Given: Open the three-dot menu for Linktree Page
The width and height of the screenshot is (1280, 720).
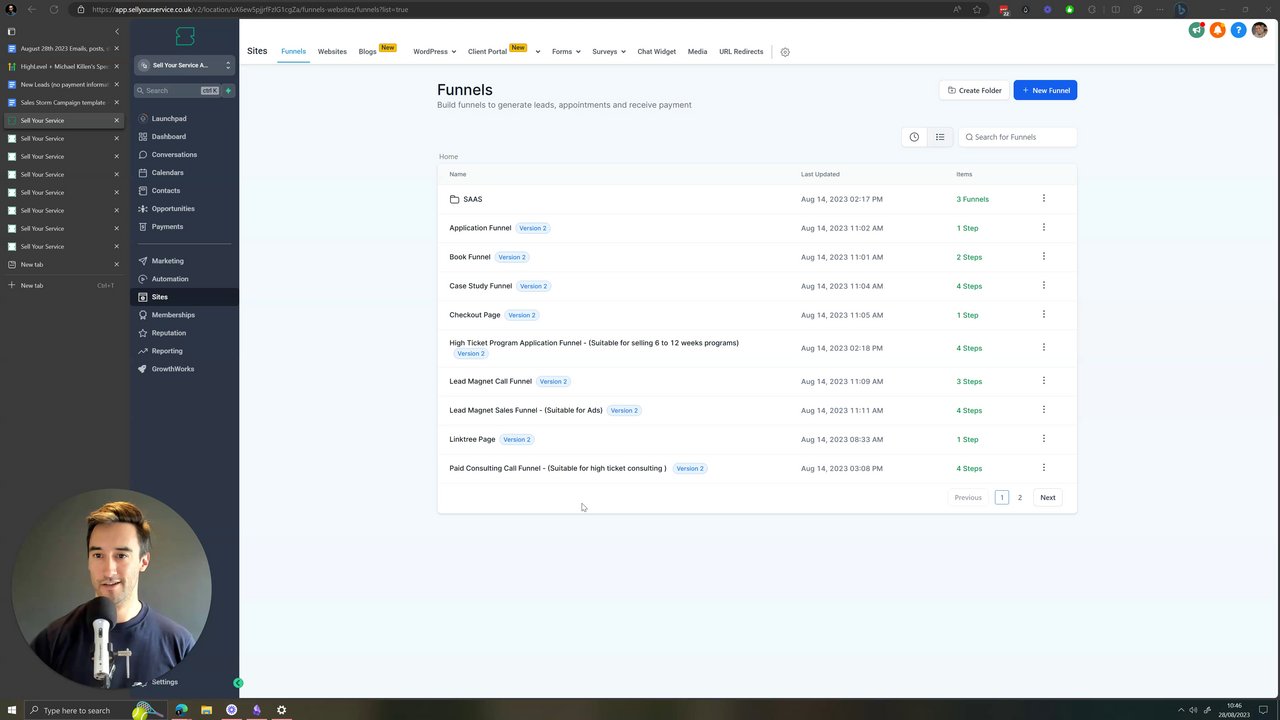Looking at the screenshot, I should point(1044,439).
